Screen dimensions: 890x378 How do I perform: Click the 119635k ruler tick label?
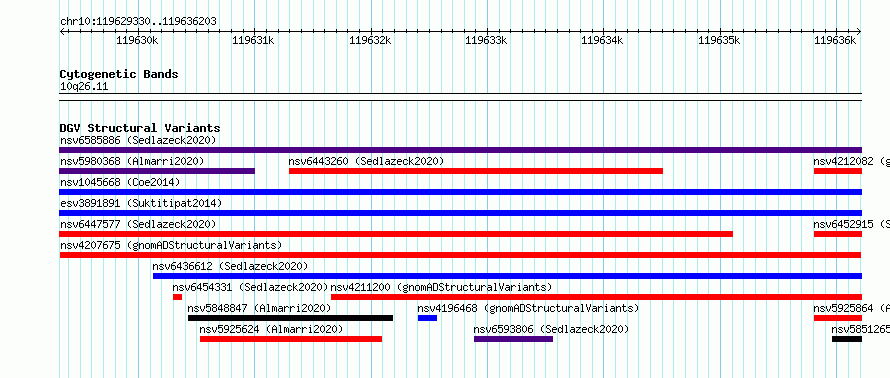point(719,40)
